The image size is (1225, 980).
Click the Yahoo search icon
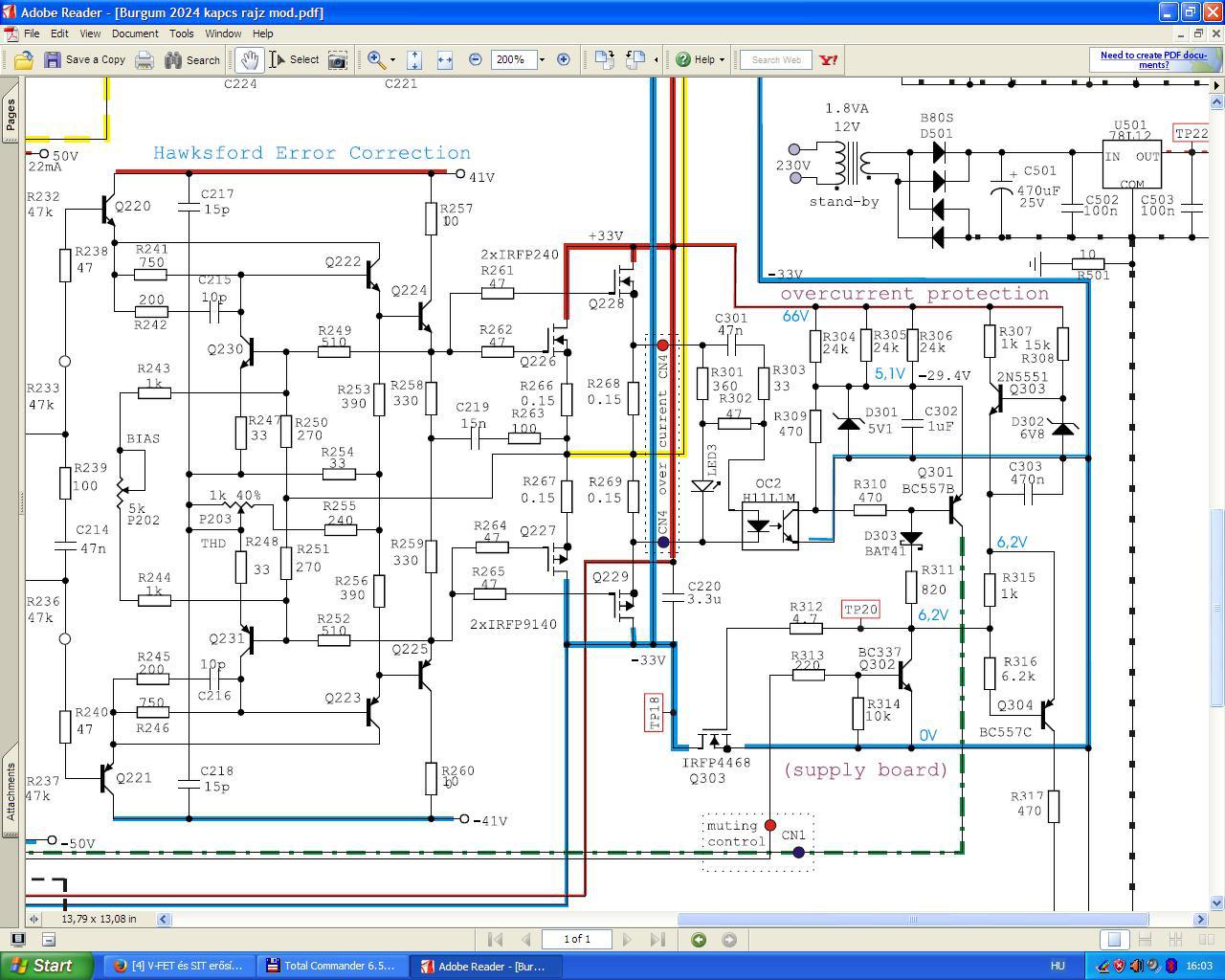point(829,59)
